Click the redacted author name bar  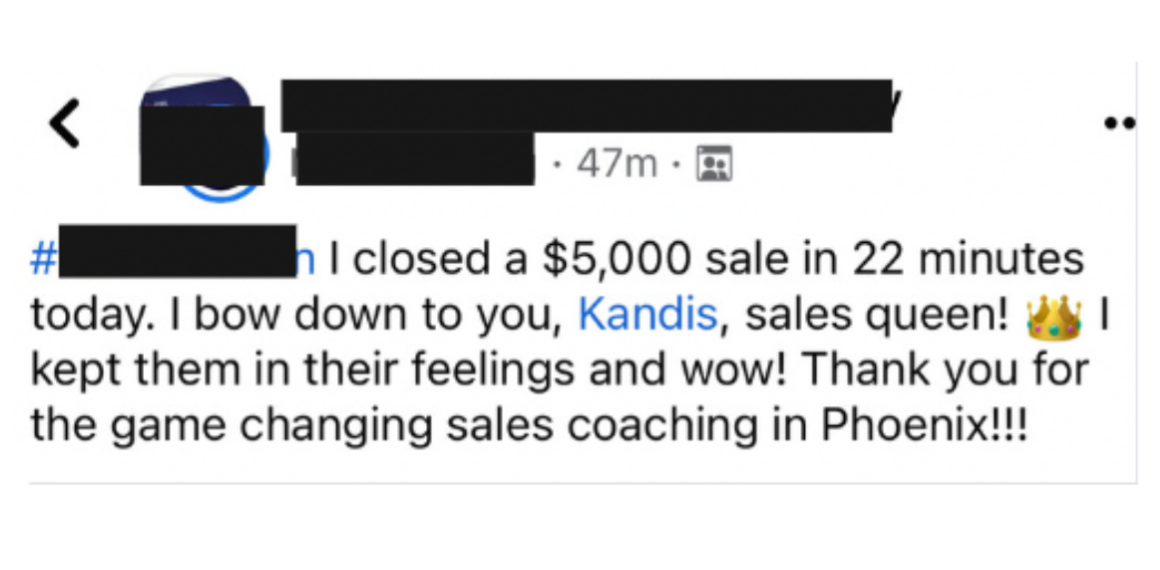coord(587,106)
